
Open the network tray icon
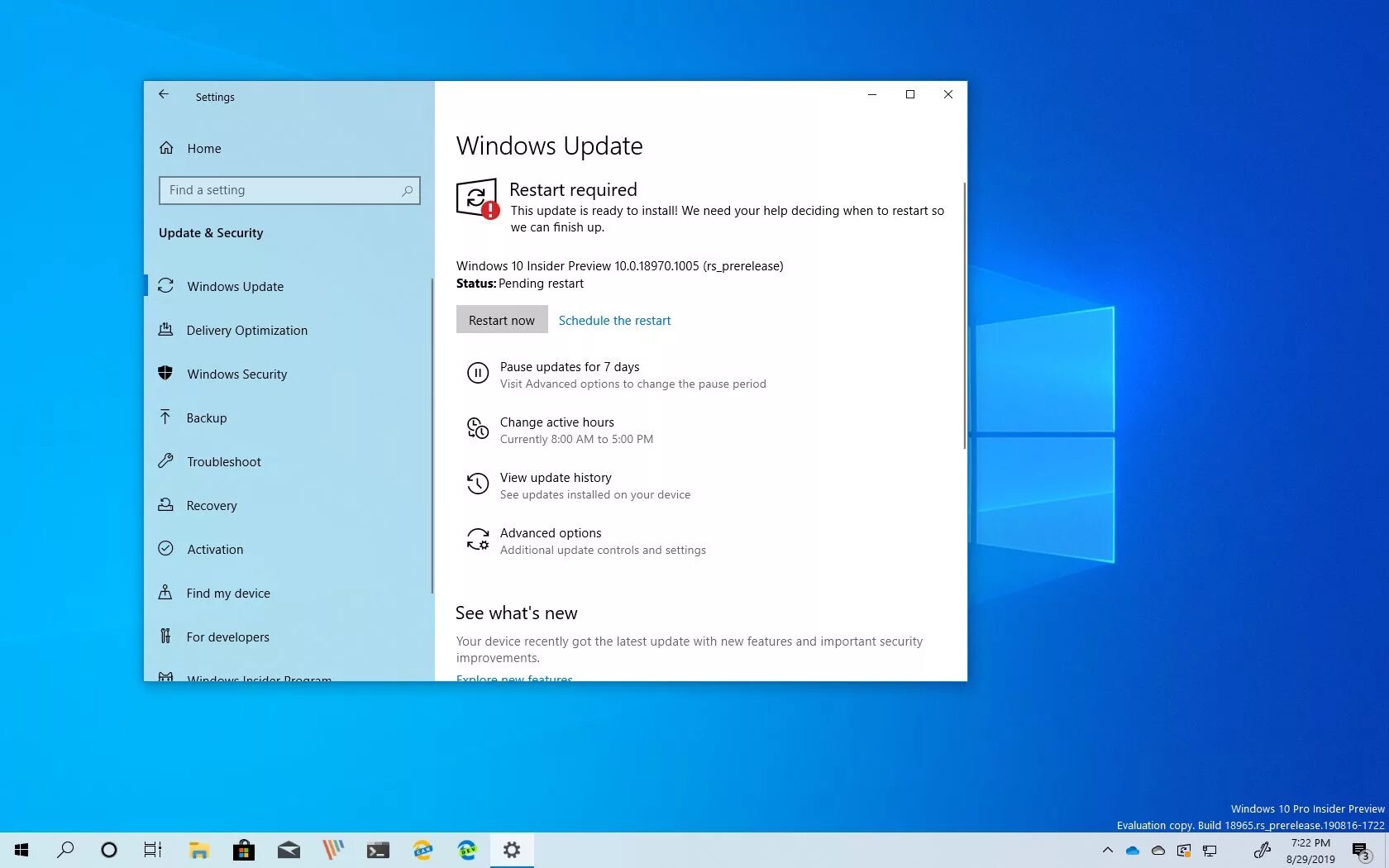[x=1210, y=850]
